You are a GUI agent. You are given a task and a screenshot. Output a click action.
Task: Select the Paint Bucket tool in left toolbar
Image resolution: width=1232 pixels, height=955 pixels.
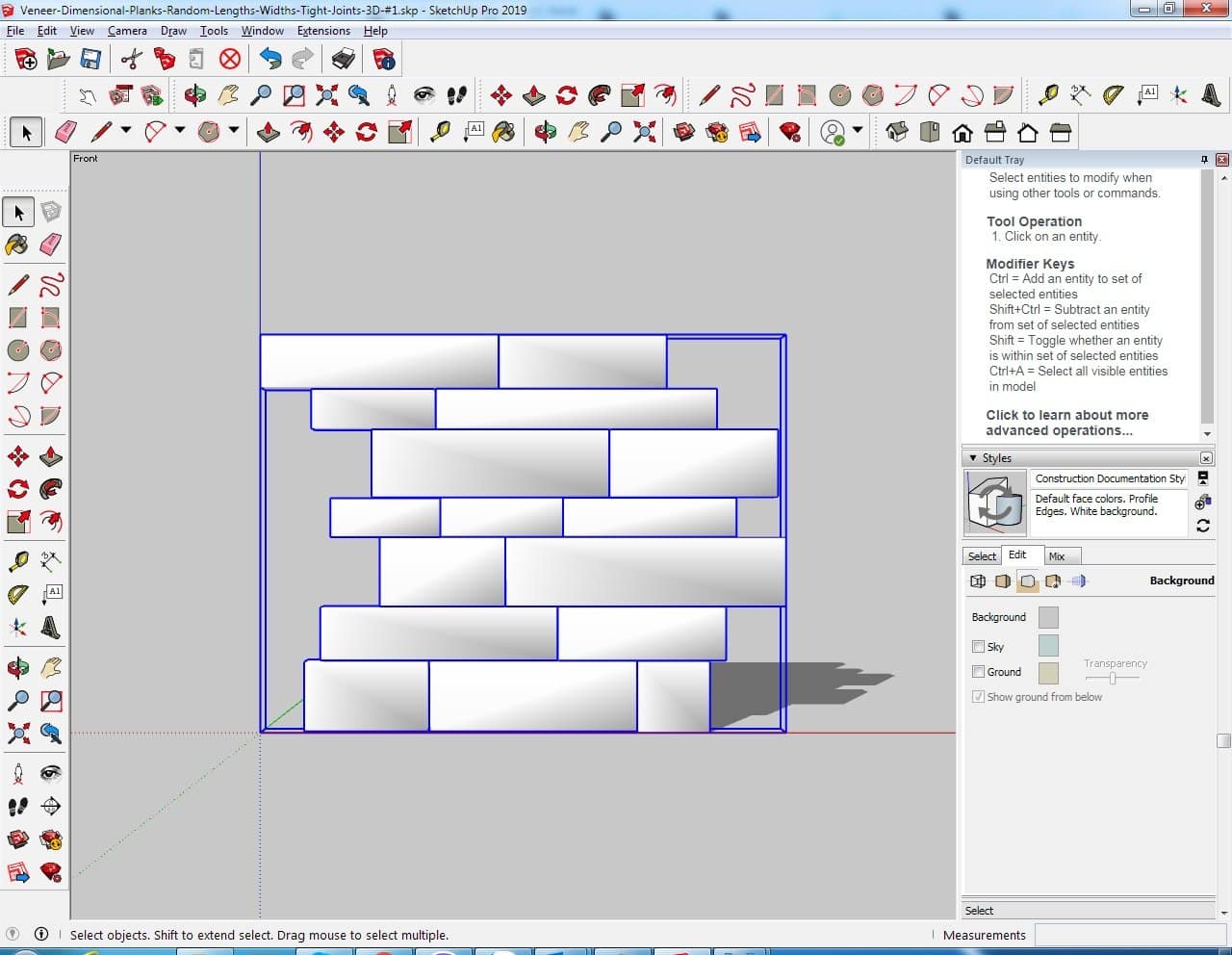[x=17, y=245]
